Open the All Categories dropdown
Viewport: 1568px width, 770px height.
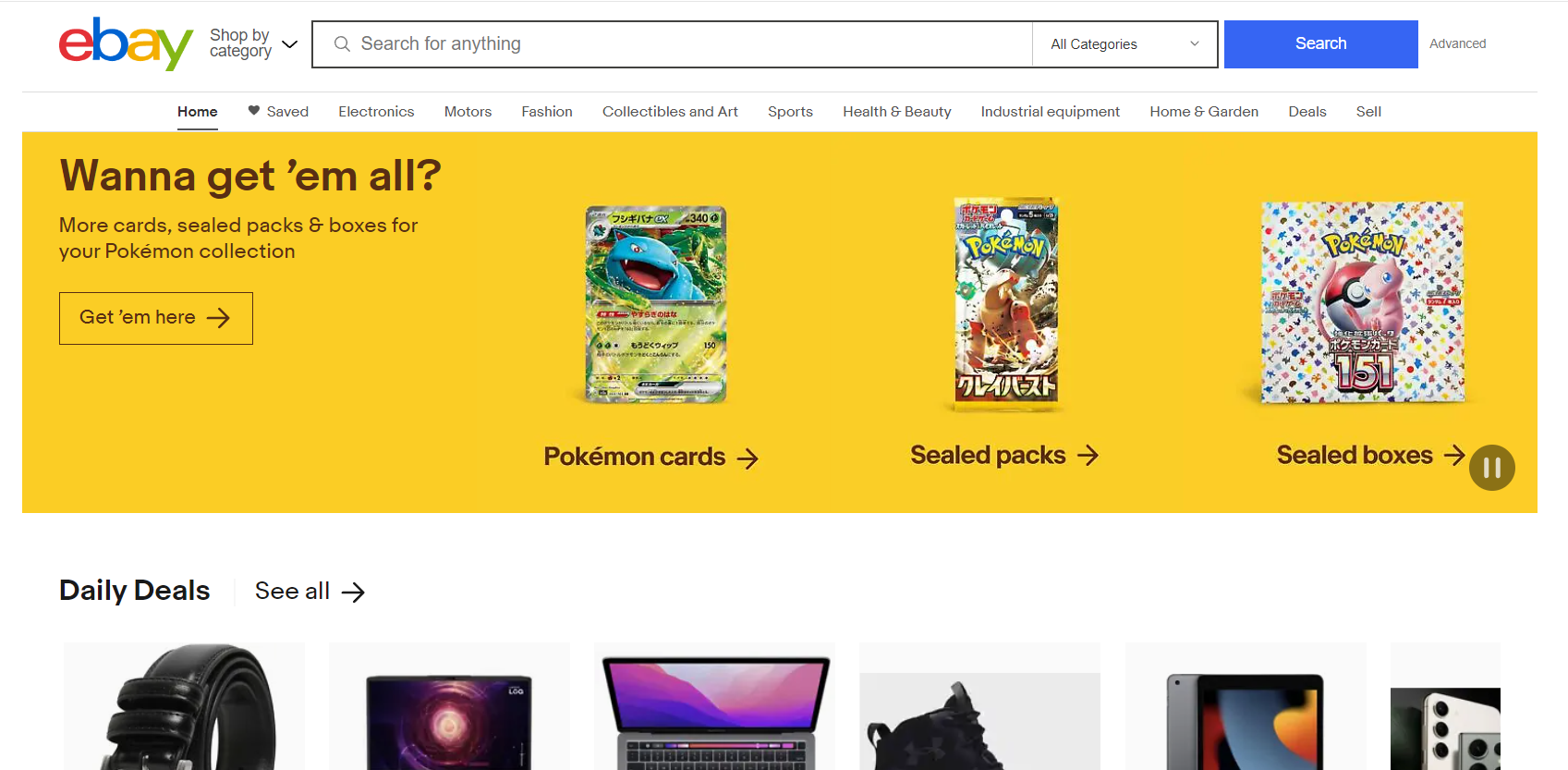coord(1124,44)
